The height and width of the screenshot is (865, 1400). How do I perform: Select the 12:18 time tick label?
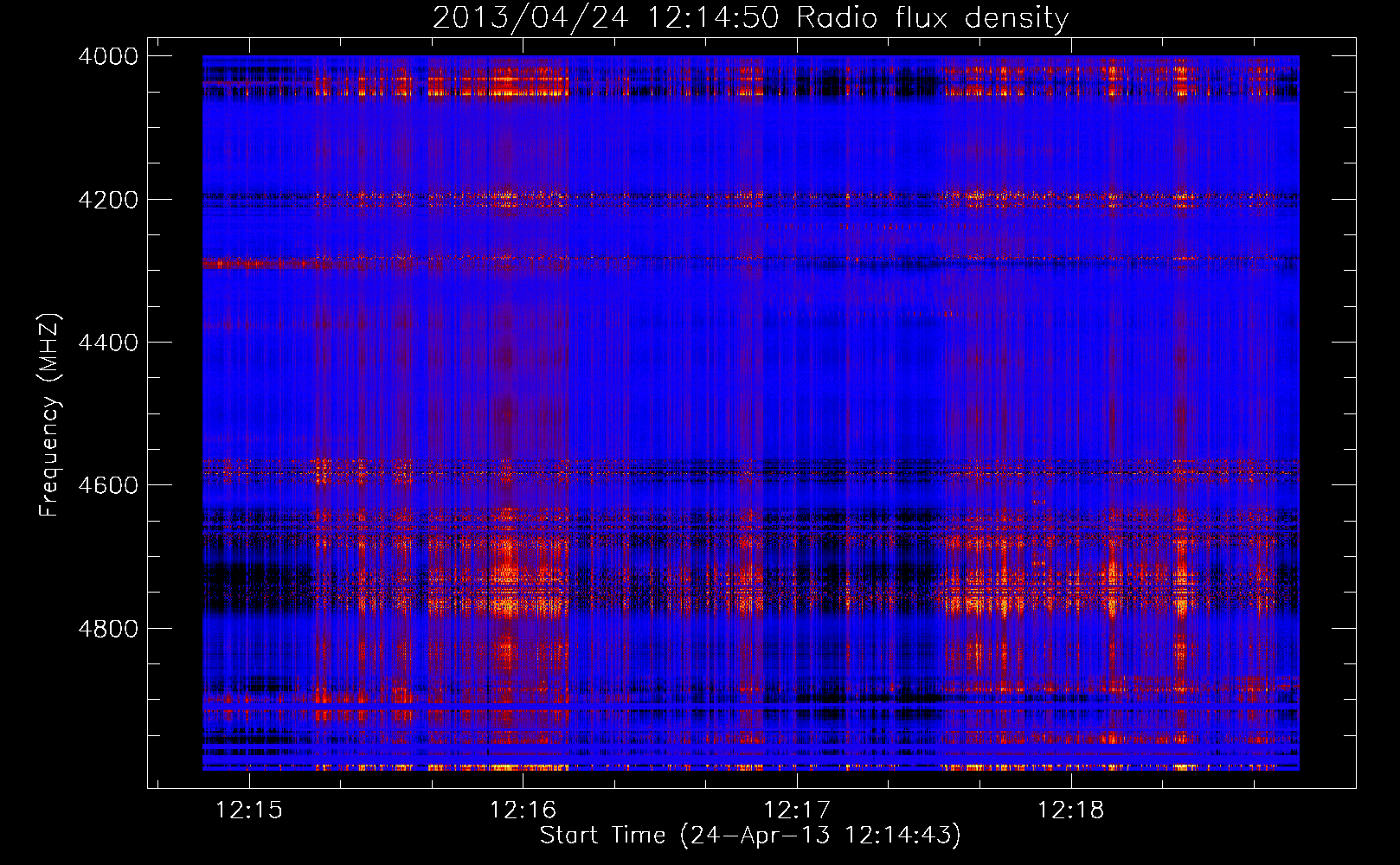(1070, 810)
